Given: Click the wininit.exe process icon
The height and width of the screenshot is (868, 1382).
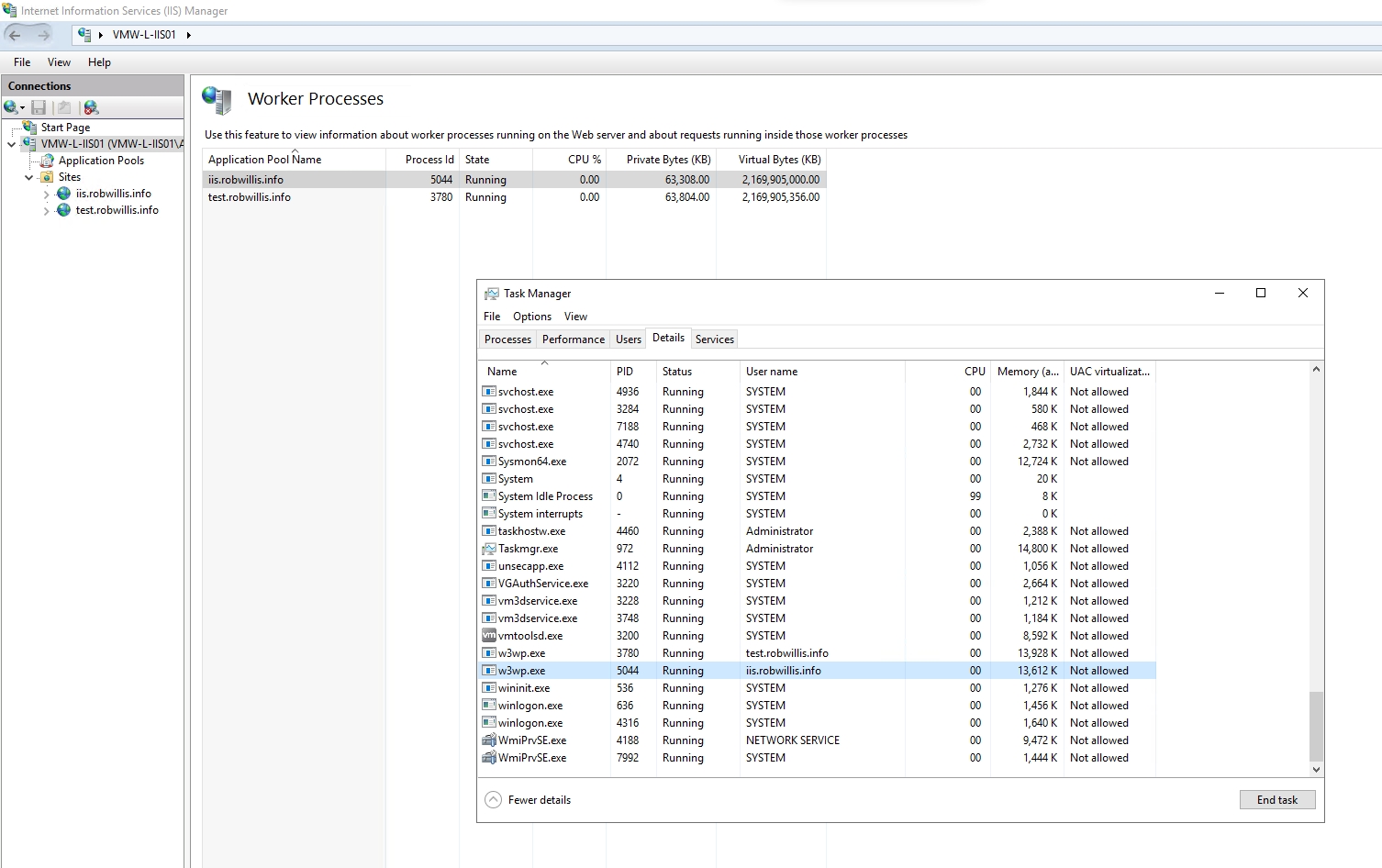Looking at the screenshot, I should (489, 688).
